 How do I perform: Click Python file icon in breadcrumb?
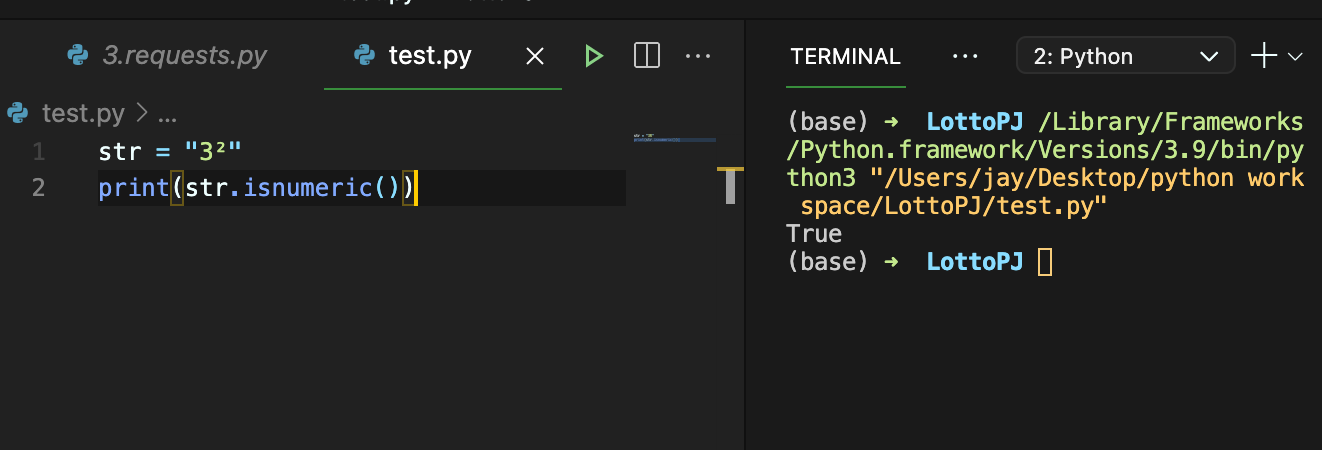click(x=18, y=113)
